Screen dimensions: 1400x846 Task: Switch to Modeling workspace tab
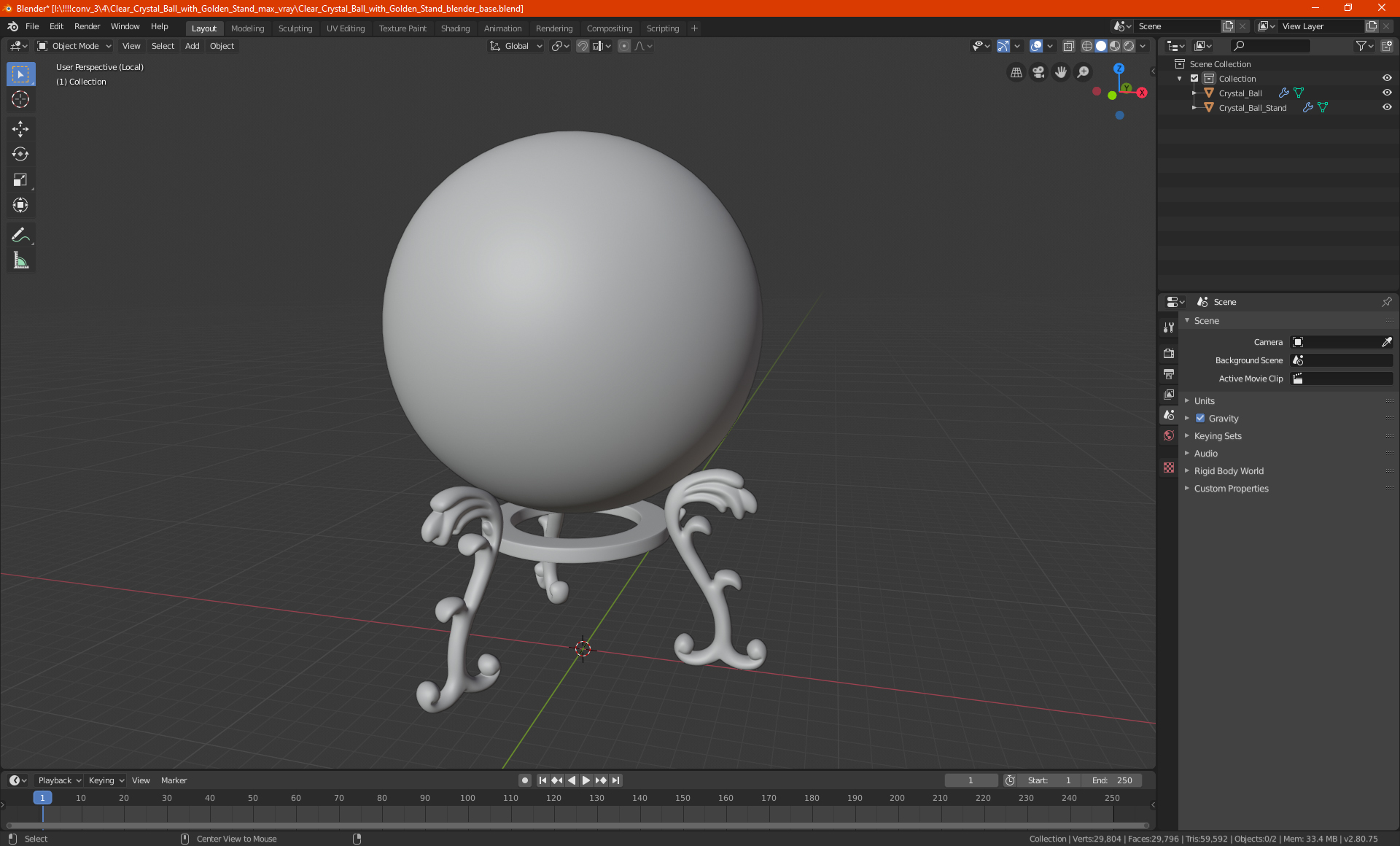(x=247, y=28)
